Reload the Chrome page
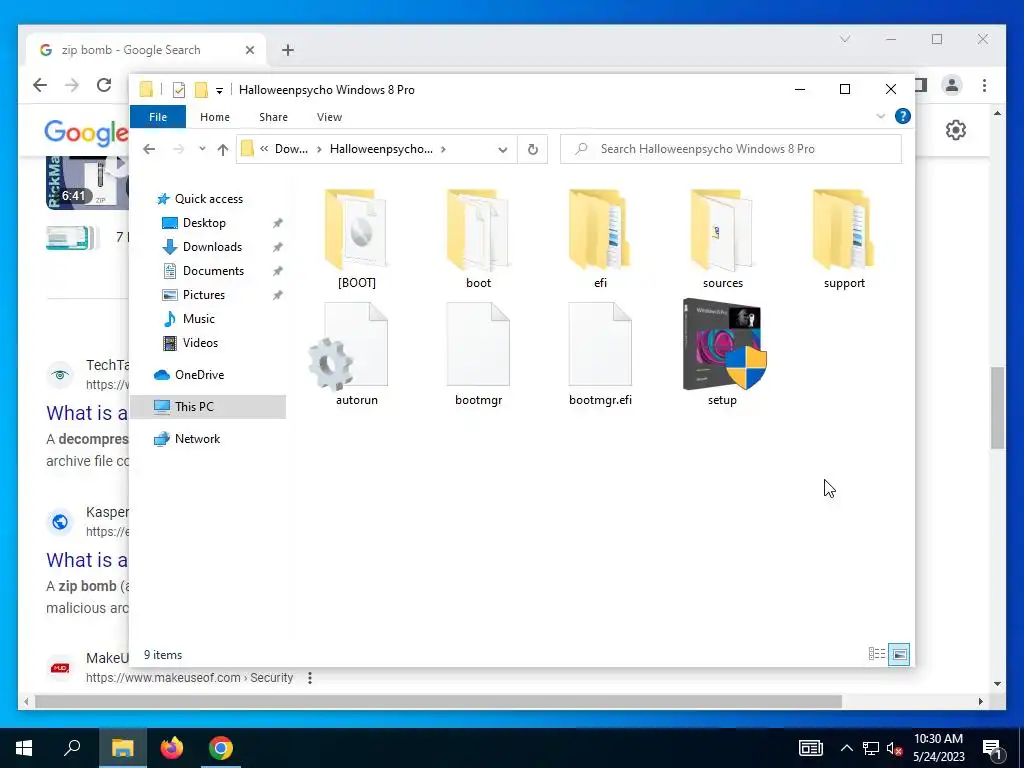Viewport: 1024px width, 768px height. 103,85
